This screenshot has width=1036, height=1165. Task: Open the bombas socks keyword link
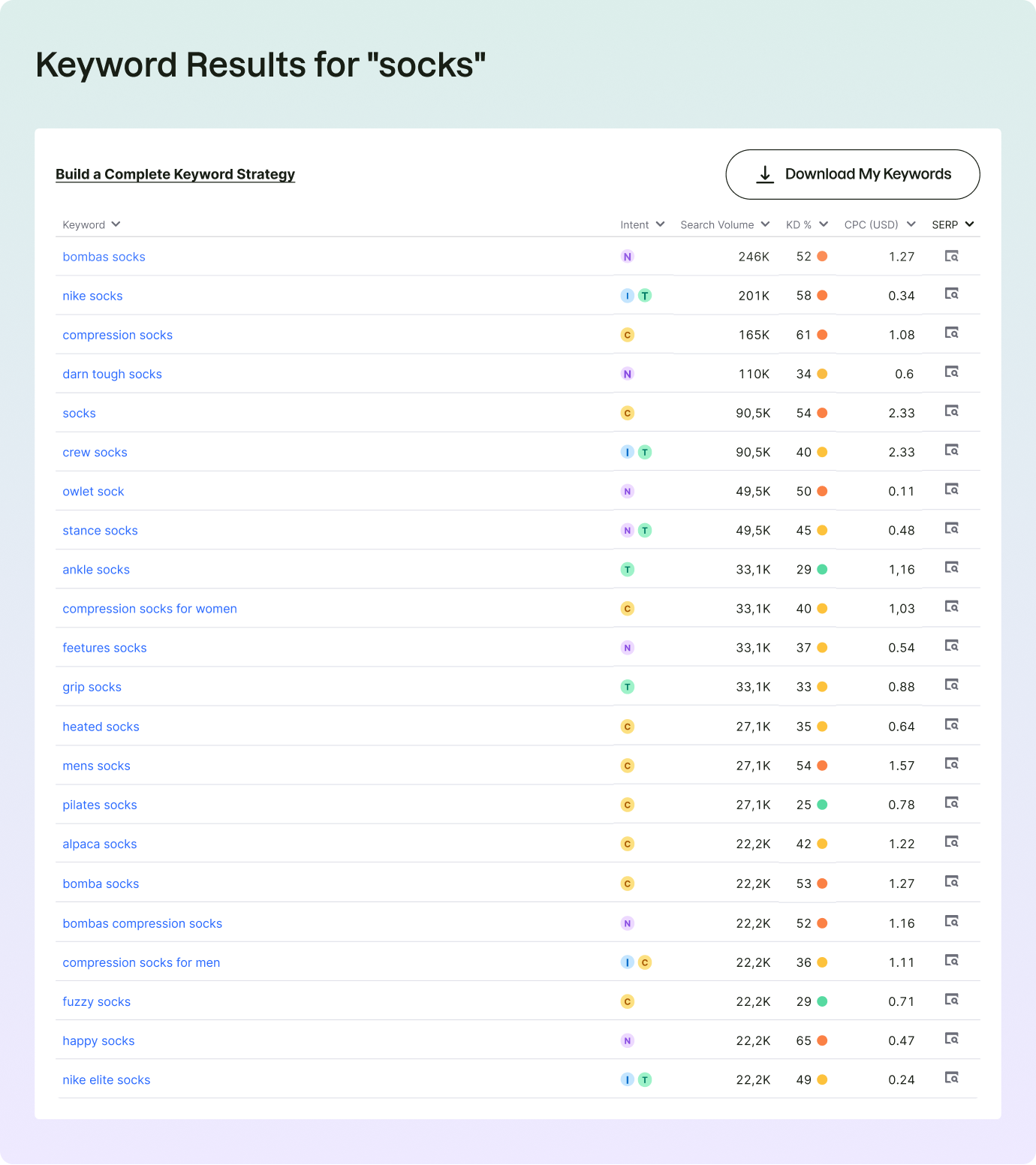pos(104,257)
